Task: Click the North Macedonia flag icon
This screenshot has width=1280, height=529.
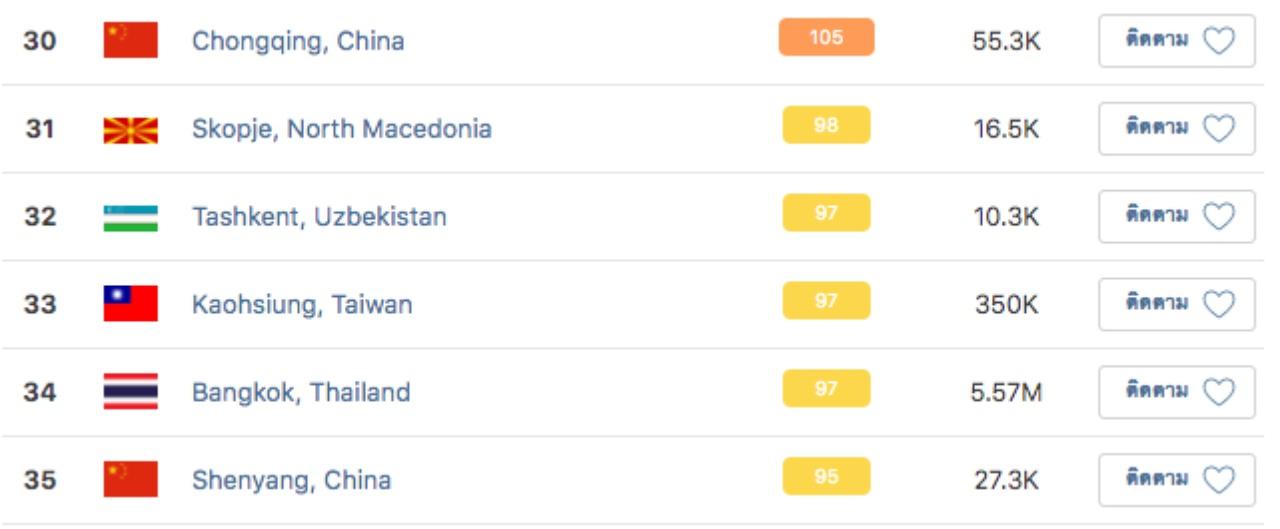Action: [130, 129]
